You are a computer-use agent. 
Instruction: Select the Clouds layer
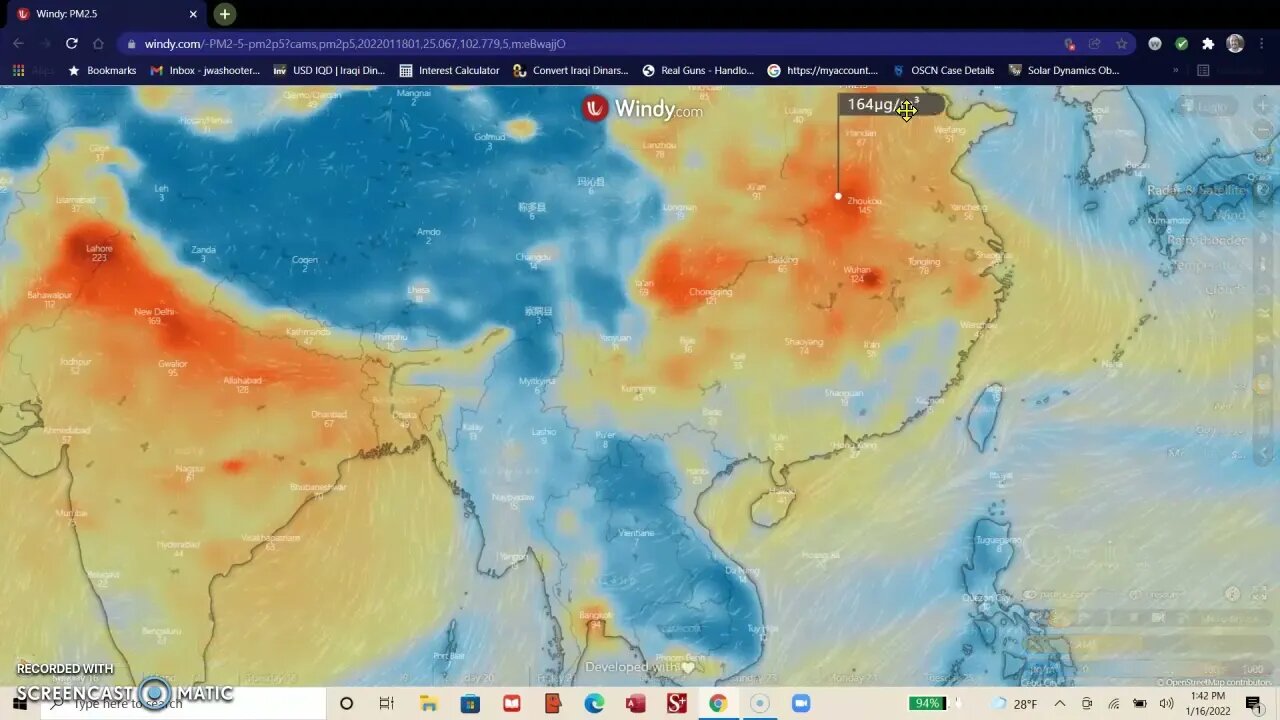coord(1226,290)
